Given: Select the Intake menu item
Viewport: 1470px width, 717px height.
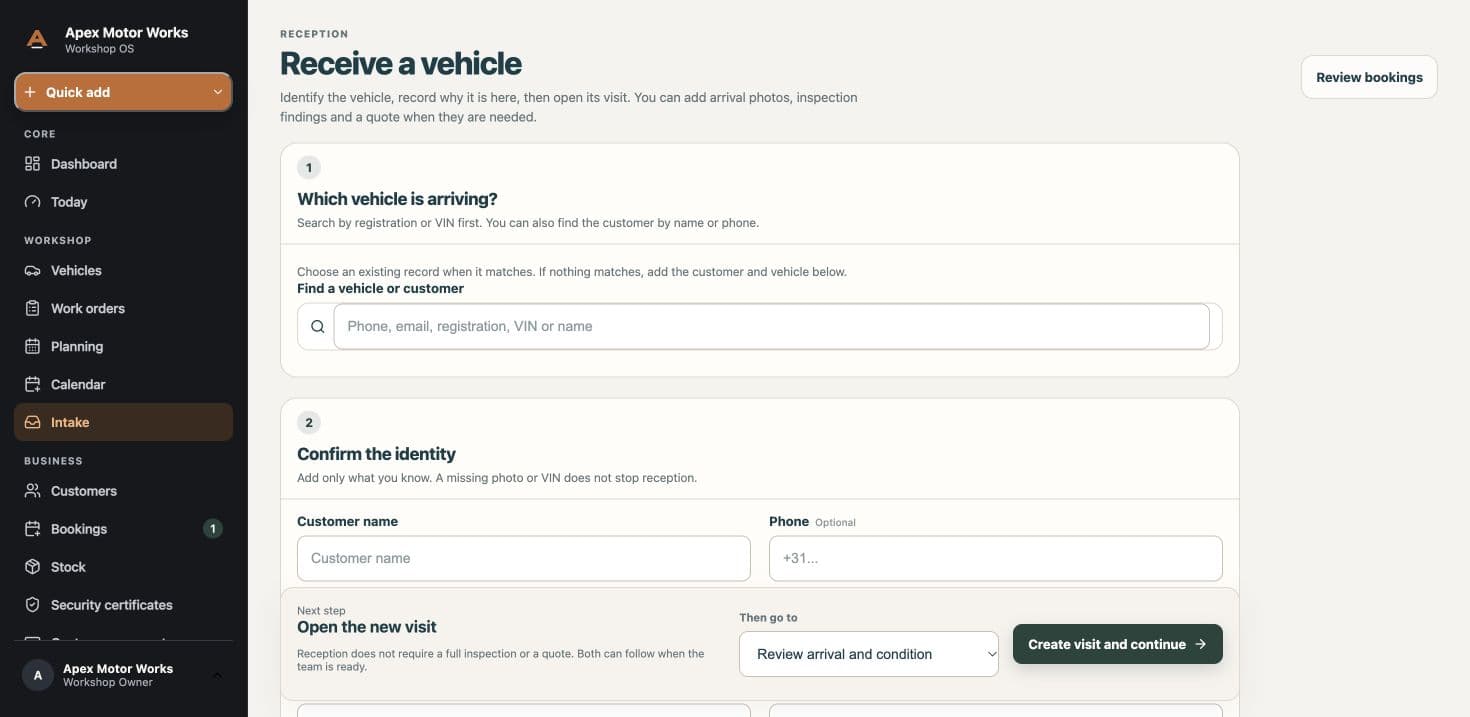Looking at the screenshot, I should click(123, 423).
